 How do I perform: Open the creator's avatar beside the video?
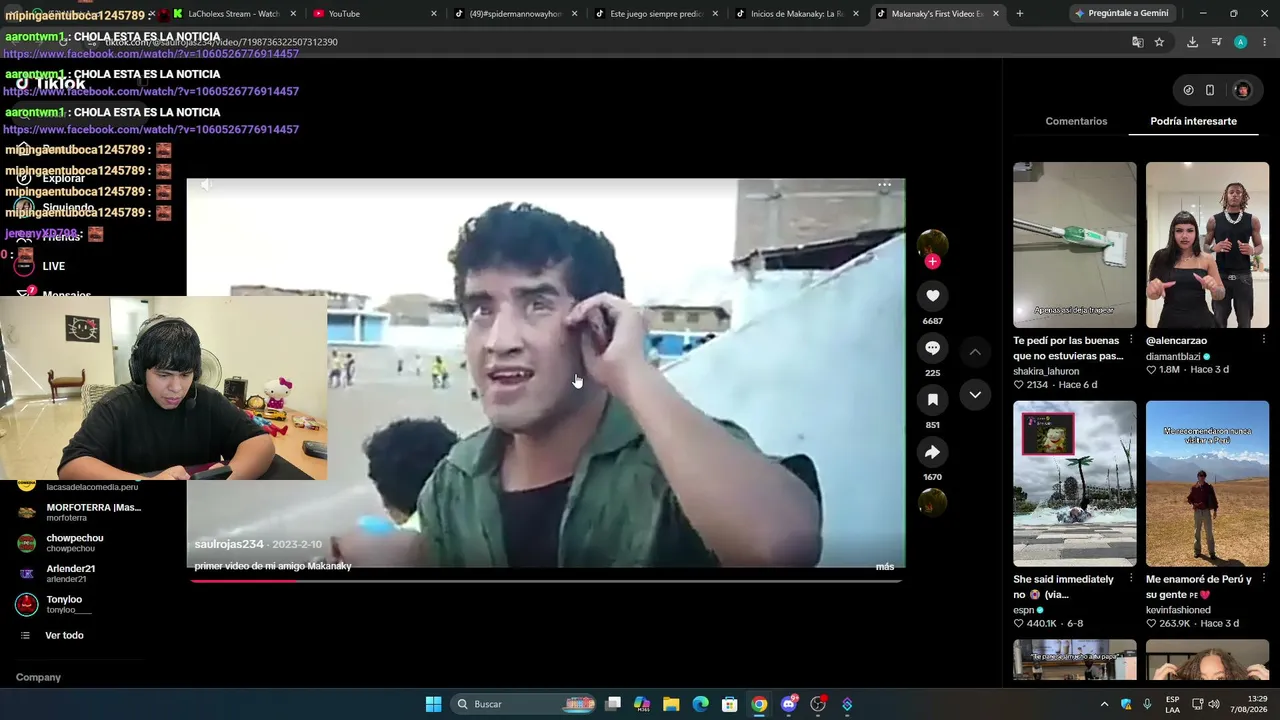coord(932,243)
